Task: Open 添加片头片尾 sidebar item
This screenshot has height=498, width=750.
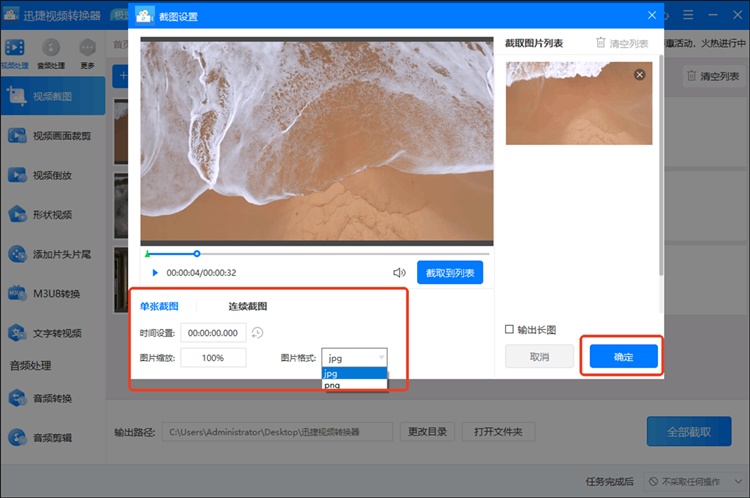Action: [53, 254]
